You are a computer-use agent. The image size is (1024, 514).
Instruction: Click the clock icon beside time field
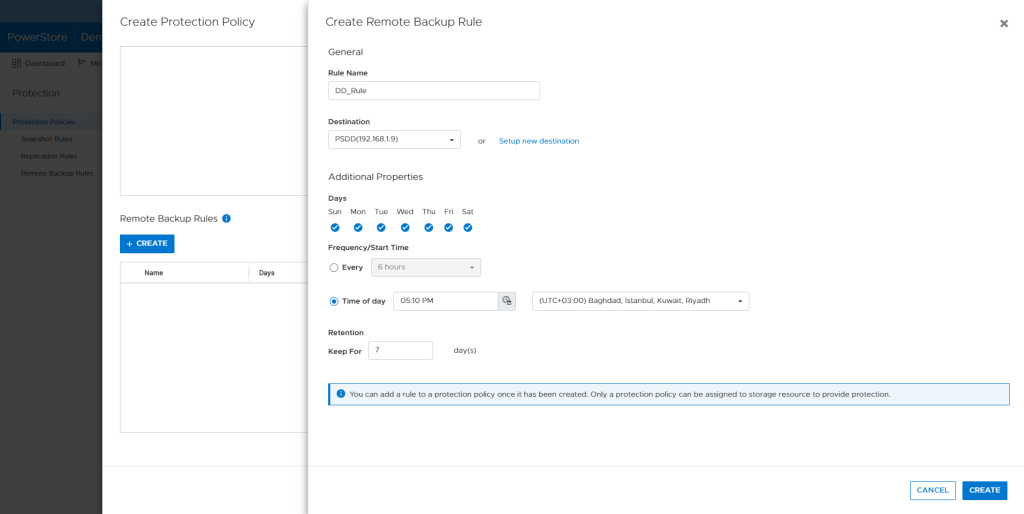[x=507, y=301]
